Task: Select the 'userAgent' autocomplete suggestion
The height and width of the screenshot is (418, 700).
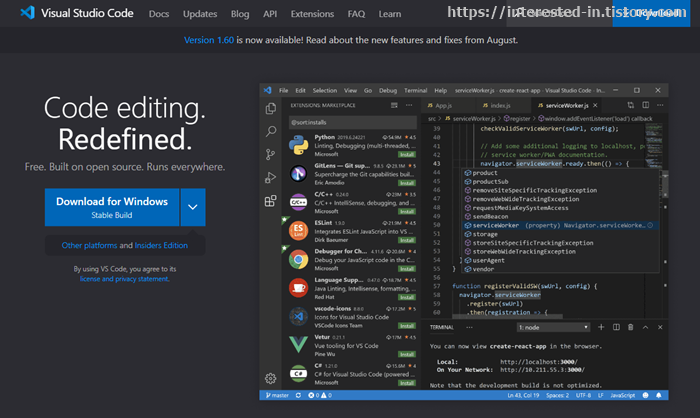Action: (560, 260)
